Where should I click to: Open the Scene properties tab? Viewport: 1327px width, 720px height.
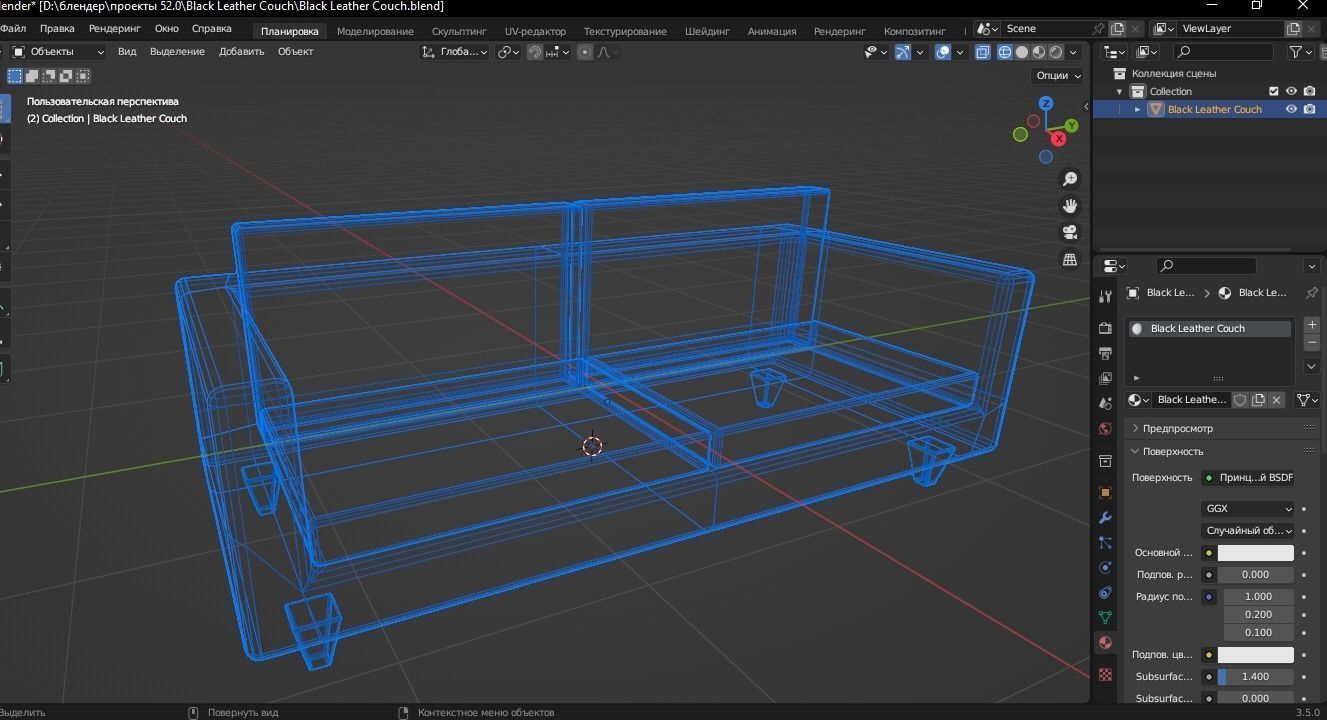pos(1105,403)
